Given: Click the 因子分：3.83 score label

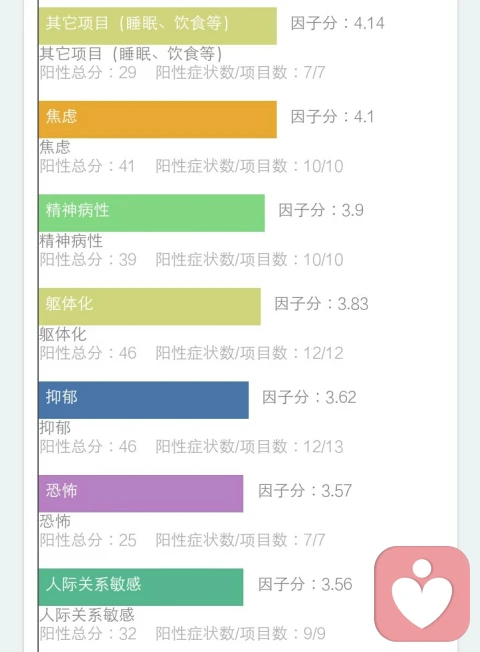Looking at the screenshot, I should pyautogui.click(x=321, y=304).
